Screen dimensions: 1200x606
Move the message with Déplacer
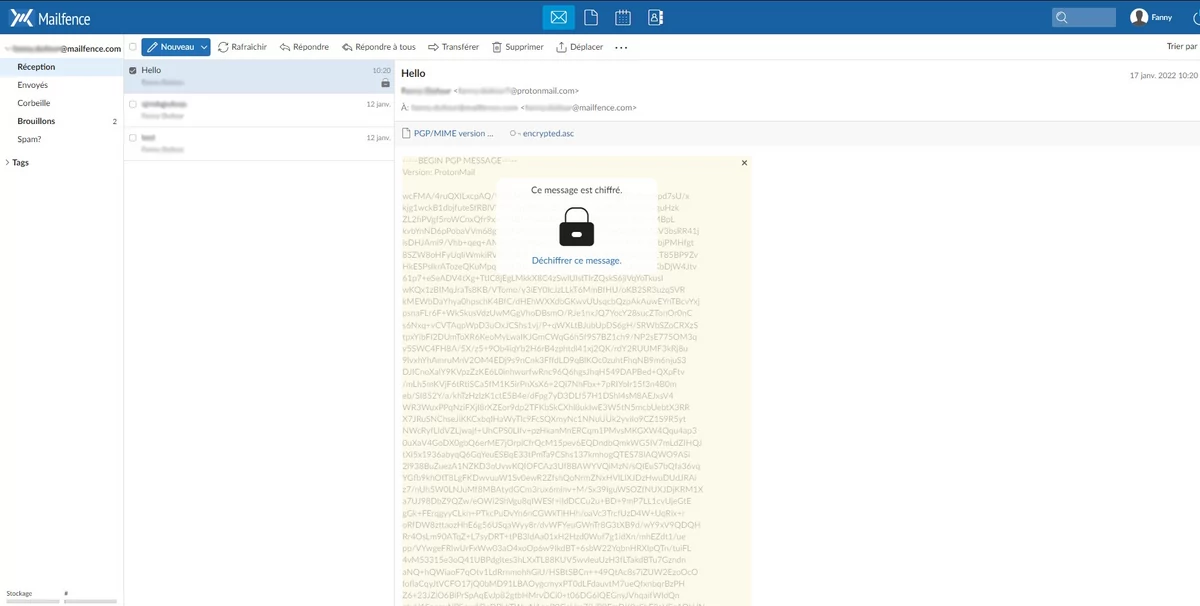[x=580, y=47]
